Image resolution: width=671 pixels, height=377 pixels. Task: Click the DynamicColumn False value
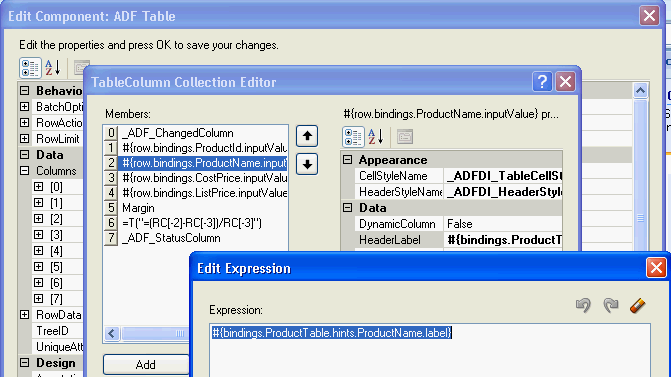pos(503,224)
